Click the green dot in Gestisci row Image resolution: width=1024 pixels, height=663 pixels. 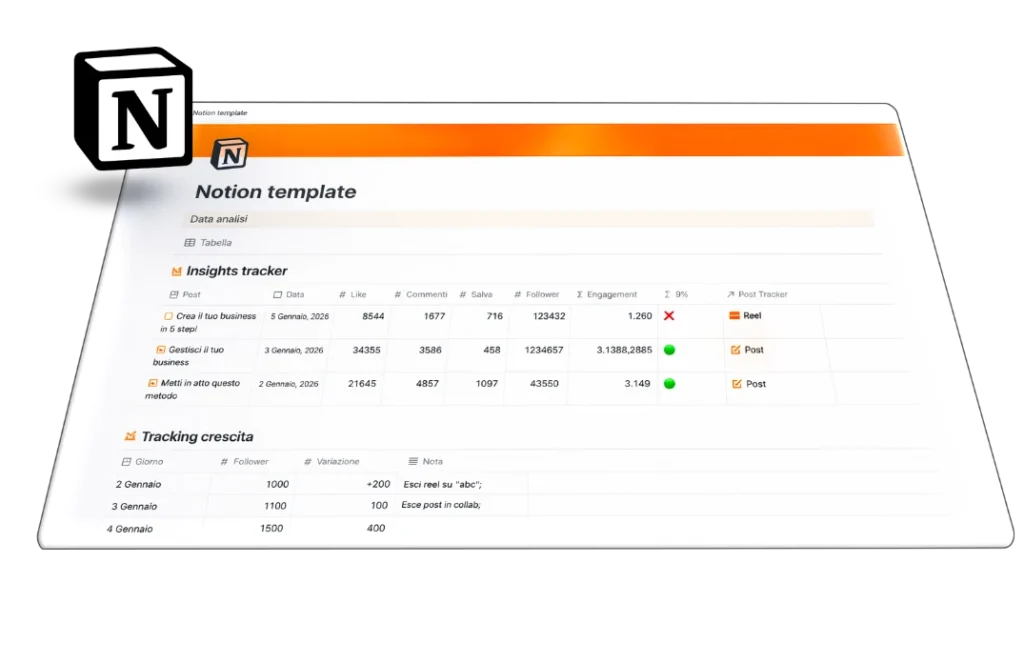669,350
